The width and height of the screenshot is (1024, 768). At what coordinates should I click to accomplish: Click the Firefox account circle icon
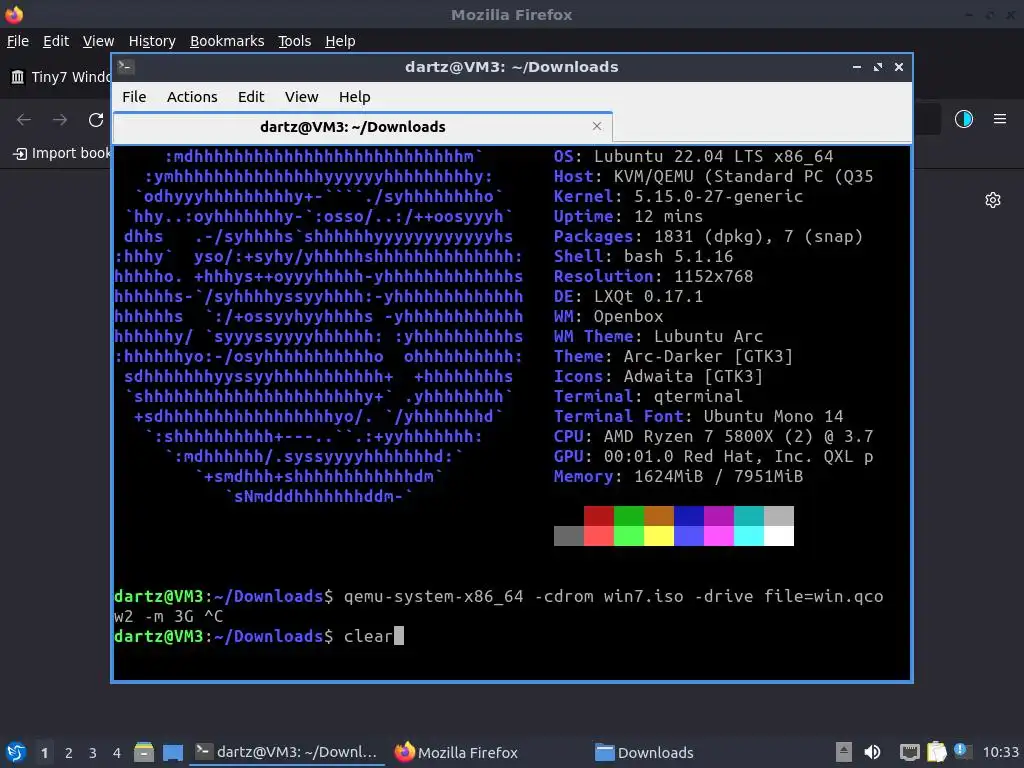pos(964,119)
